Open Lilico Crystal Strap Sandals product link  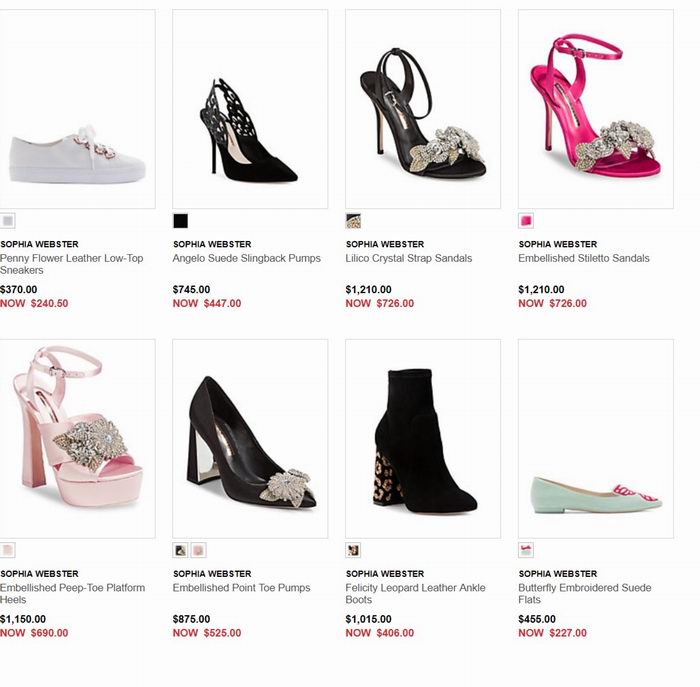[x=408, y=258]
